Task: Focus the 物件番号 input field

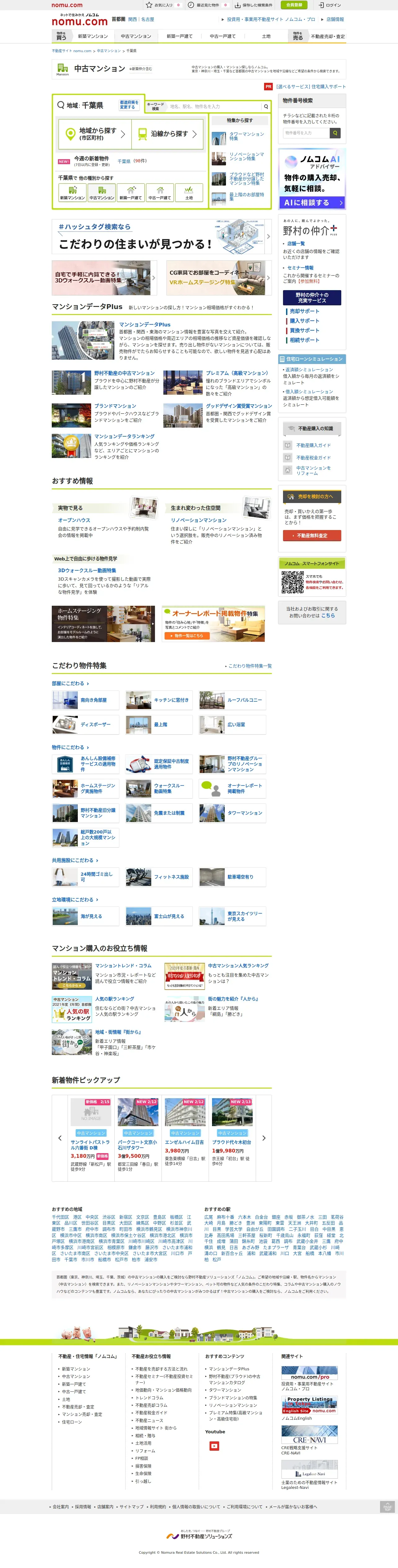Action: tap(307, 133)
